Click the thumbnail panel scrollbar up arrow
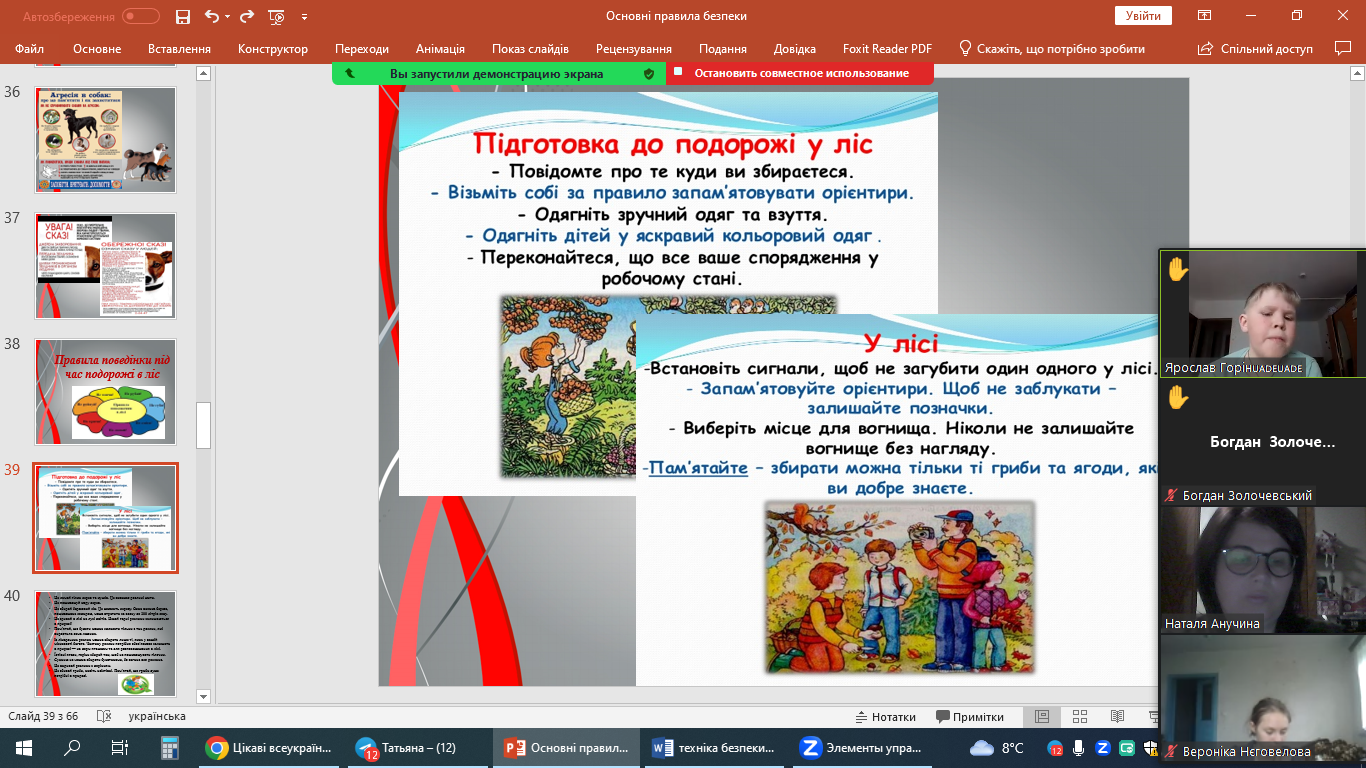This screenshot has width=1366, height=768. 203,73
